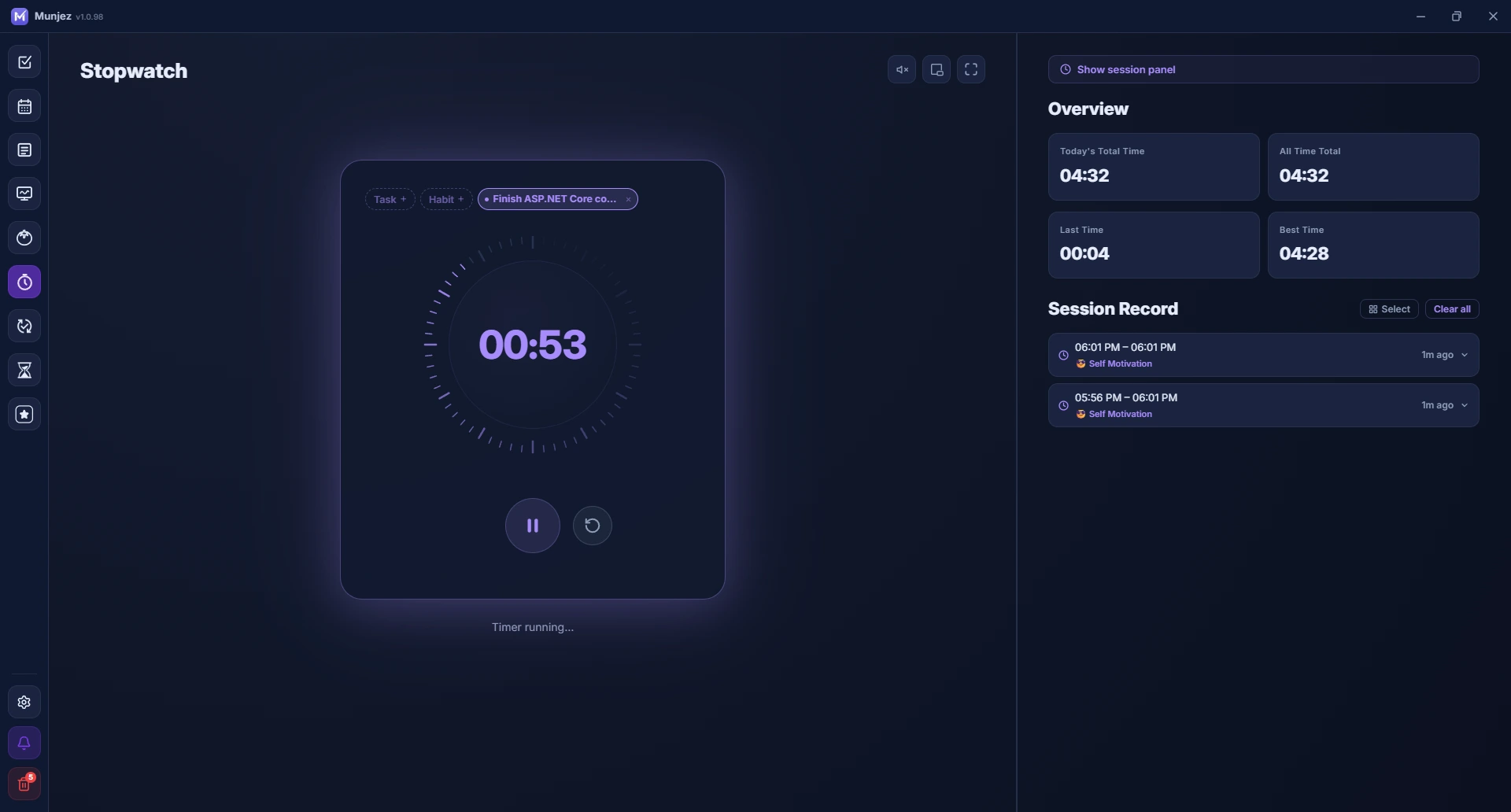The image size is (1511, 812).
Task: Expand the 06:01 PM – 06:01 PM session
Action: 1465,355
